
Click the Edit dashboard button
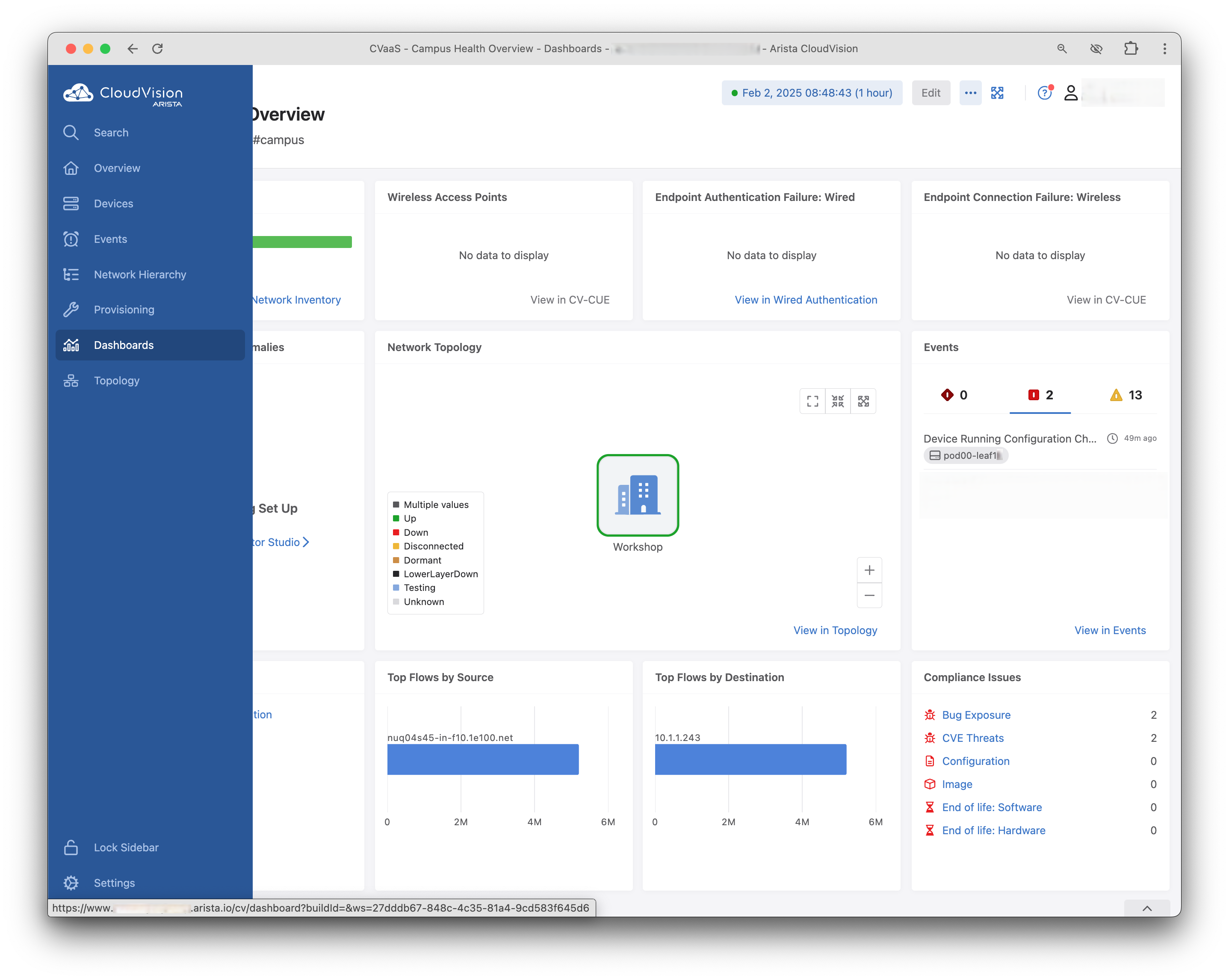click(x=930, y=93)
